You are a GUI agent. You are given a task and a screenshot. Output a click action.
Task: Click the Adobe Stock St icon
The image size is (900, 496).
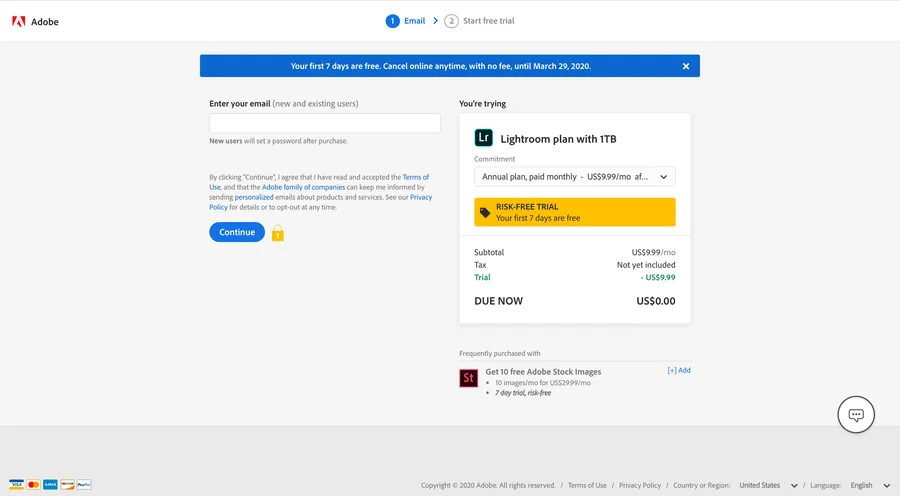(468, 378)
